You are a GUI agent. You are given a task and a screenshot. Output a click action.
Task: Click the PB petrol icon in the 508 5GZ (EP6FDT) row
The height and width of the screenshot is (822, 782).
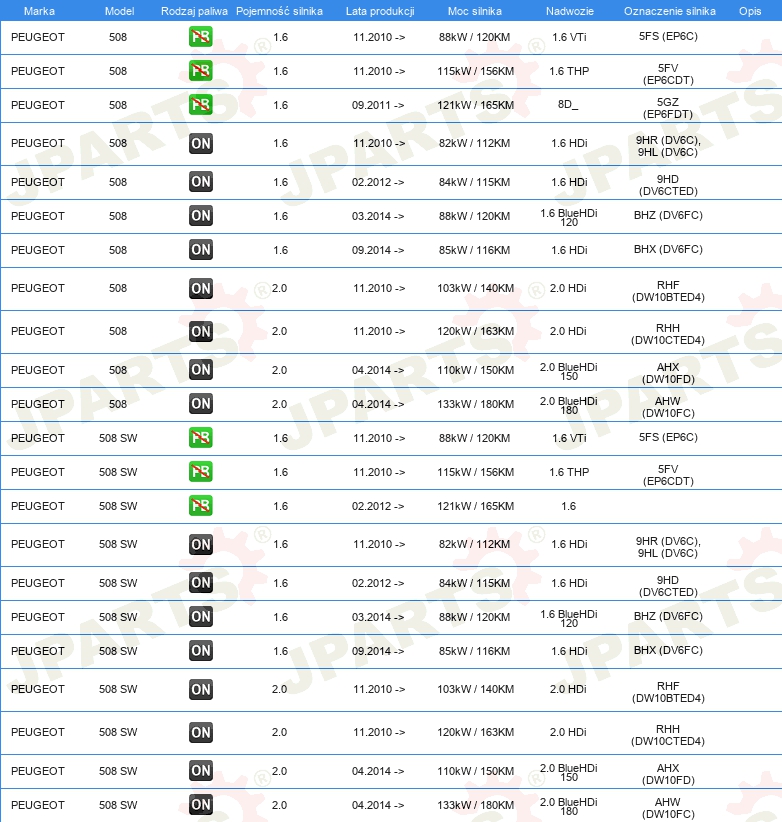201,105
